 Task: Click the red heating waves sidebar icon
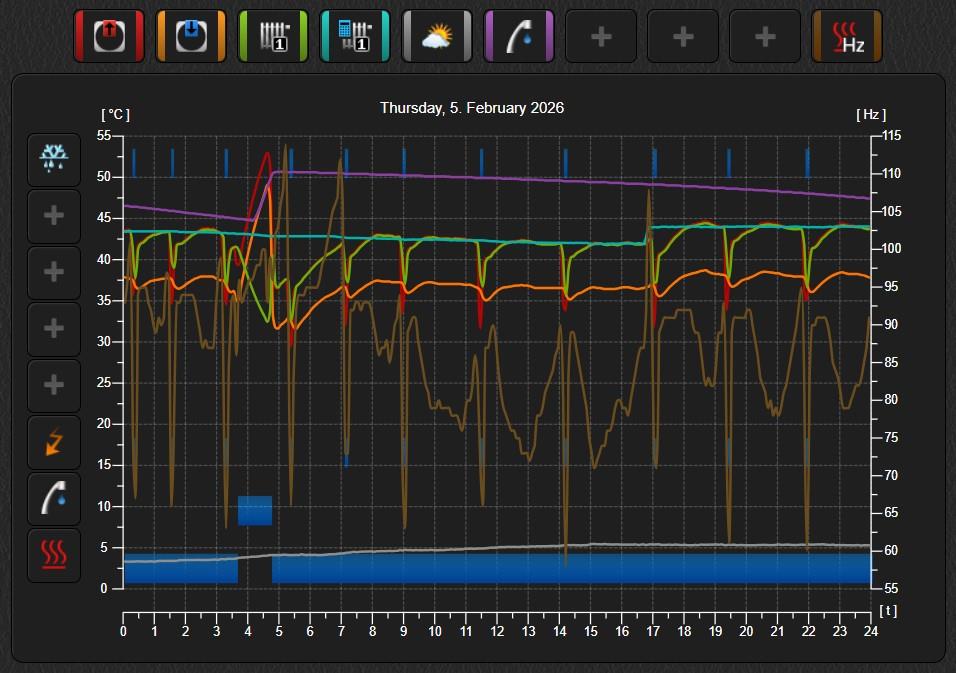click(x=53, y=555)
